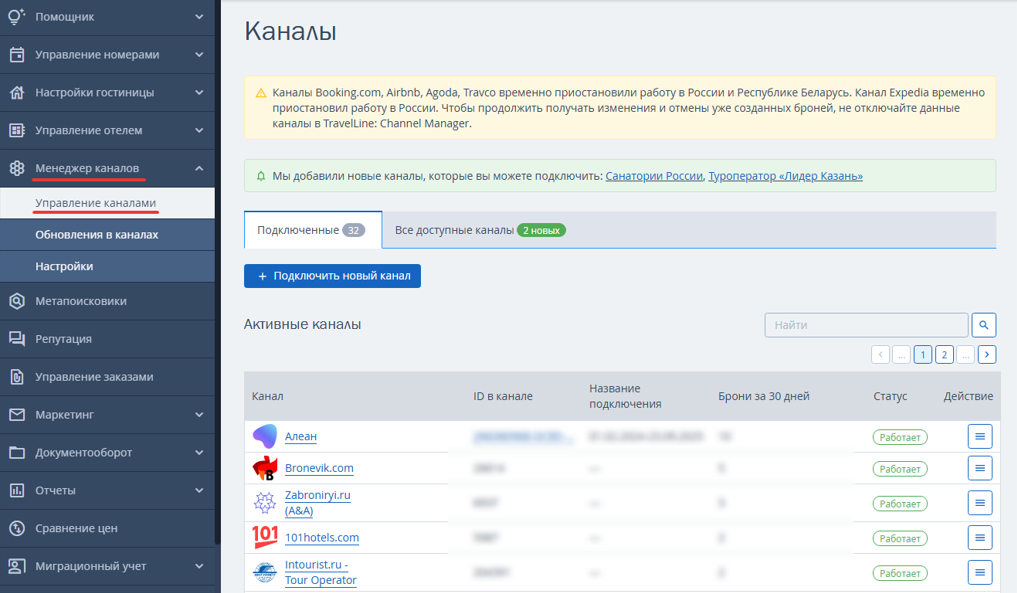Viewport: 1017px width, 593px height.
Task: Open action menu for Bronevik.com row
Action: tap(979, 468)
